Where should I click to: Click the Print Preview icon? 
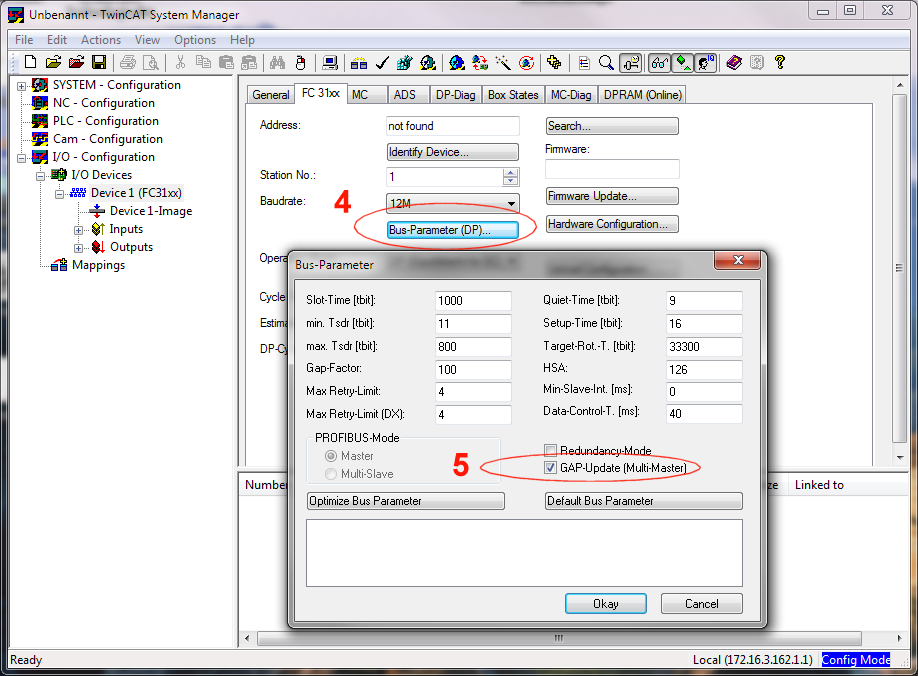pos(150,62)
